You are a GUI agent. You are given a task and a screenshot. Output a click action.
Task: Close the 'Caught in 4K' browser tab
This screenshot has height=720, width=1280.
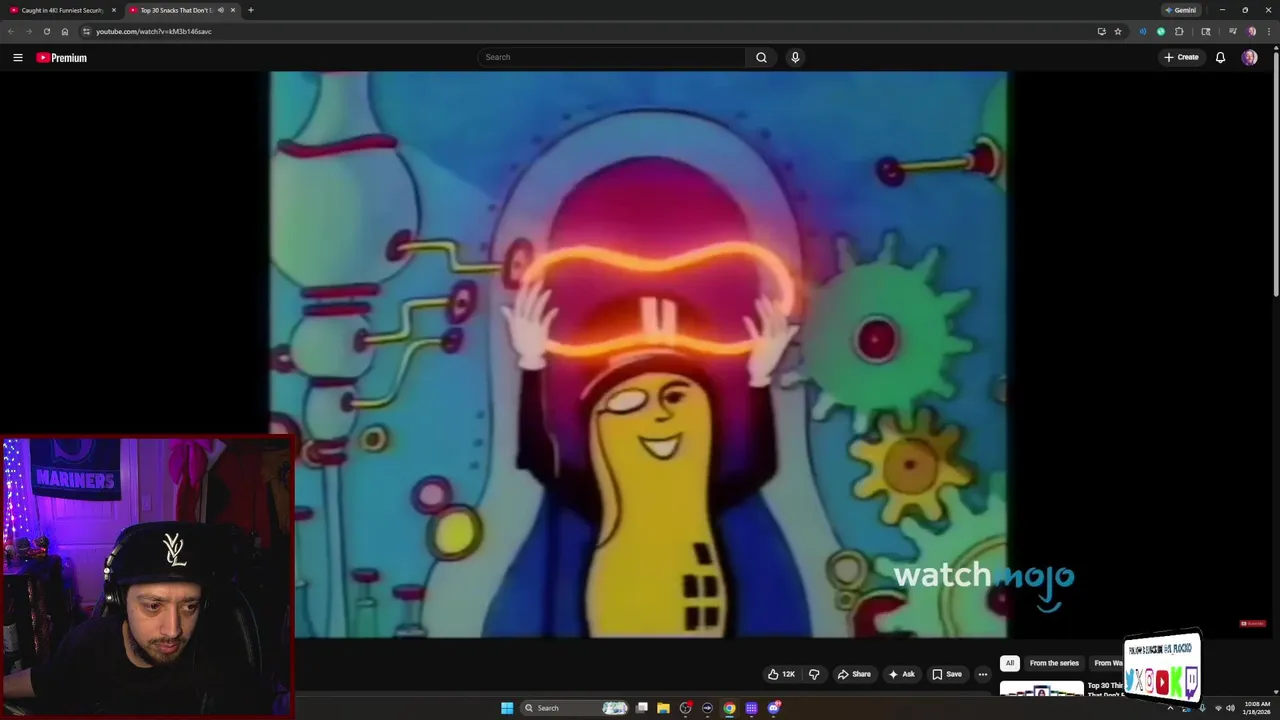113,10
